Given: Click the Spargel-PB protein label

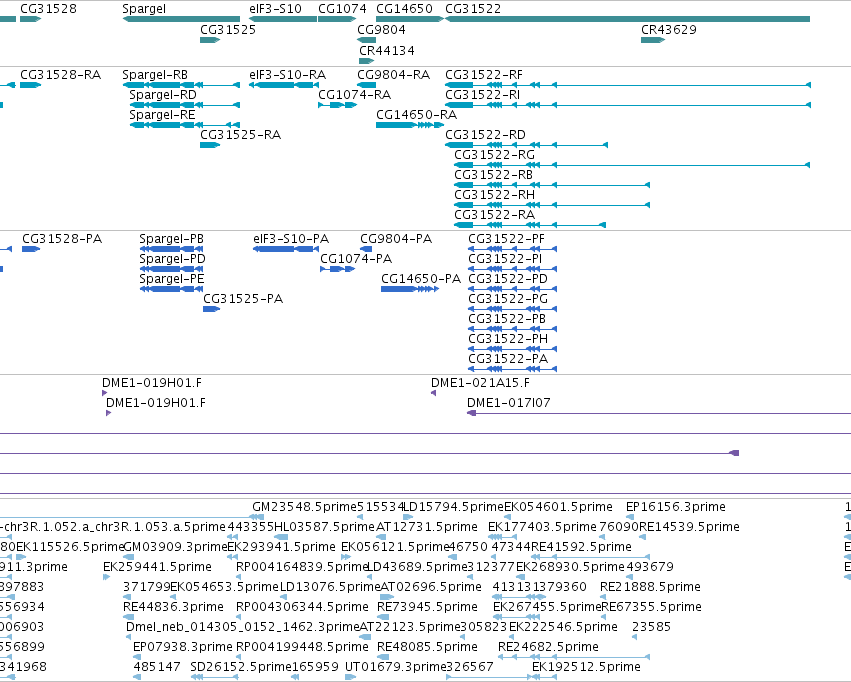Looking at the screenshot, I should point(172,239).
